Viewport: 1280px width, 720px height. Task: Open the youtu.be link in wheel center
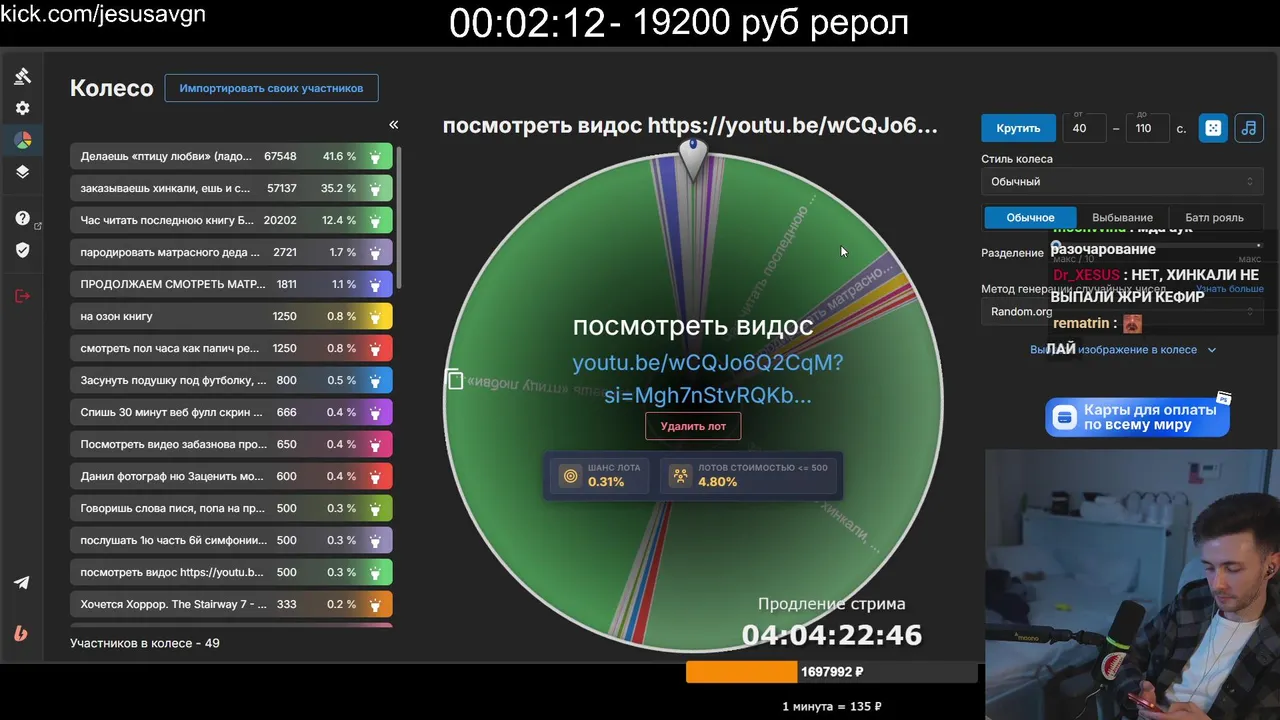tap(708, 379)
